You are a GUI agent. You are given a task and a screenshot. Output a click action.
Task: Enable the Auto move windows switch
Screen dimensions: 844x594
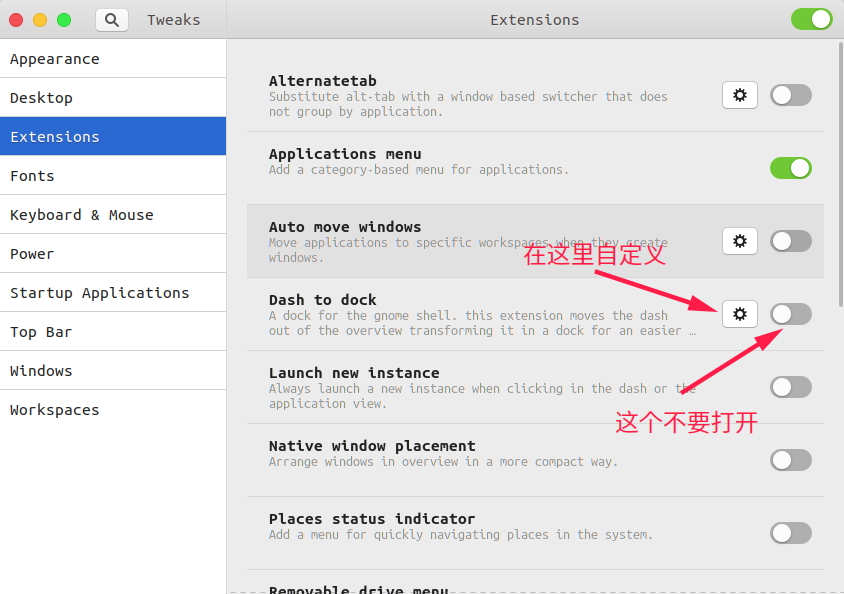(791, 241)
